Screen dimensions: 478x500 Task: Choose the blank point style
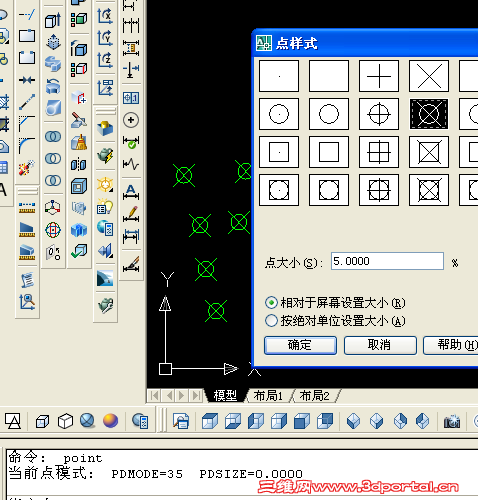point(329,76)
